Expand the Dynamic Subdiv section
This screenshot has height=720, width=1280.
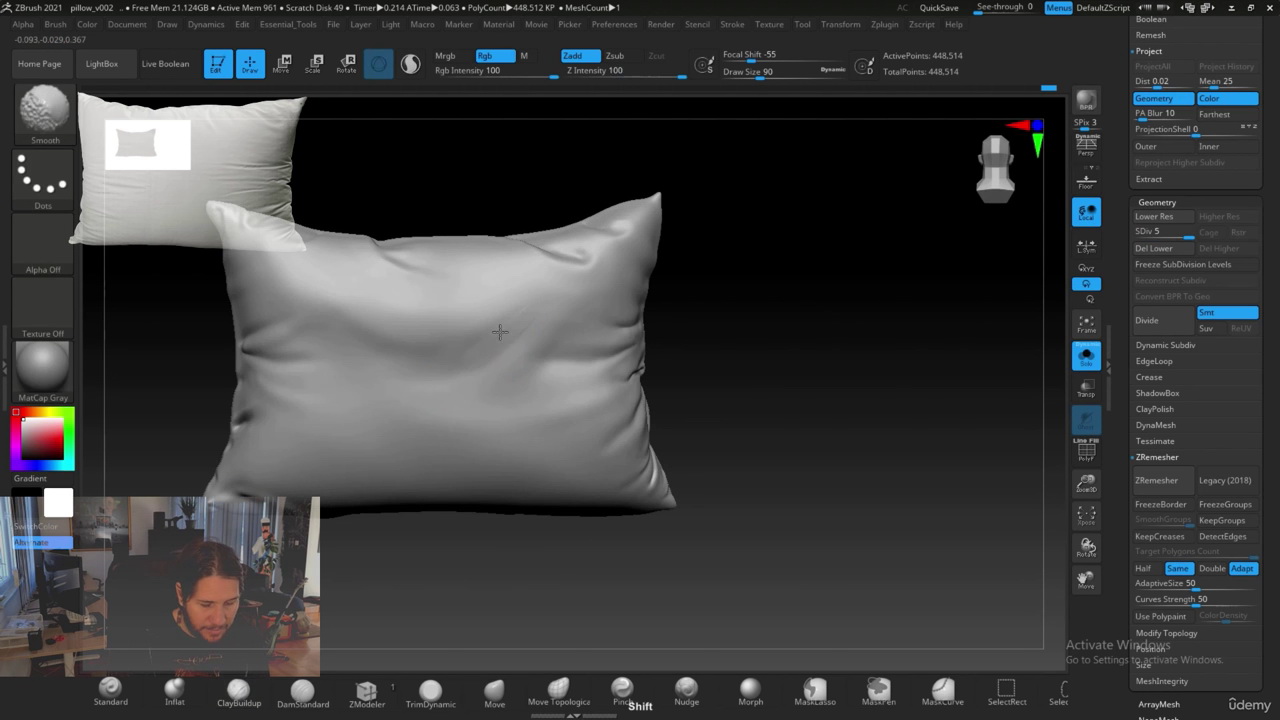tap(1165, 345)
